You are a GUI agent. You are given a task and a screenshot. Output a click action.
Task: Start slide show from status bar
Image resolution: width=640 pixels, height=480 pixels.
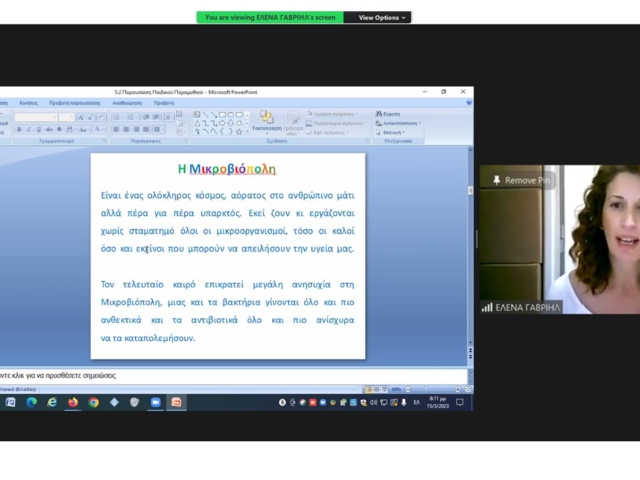click(384, 389)
